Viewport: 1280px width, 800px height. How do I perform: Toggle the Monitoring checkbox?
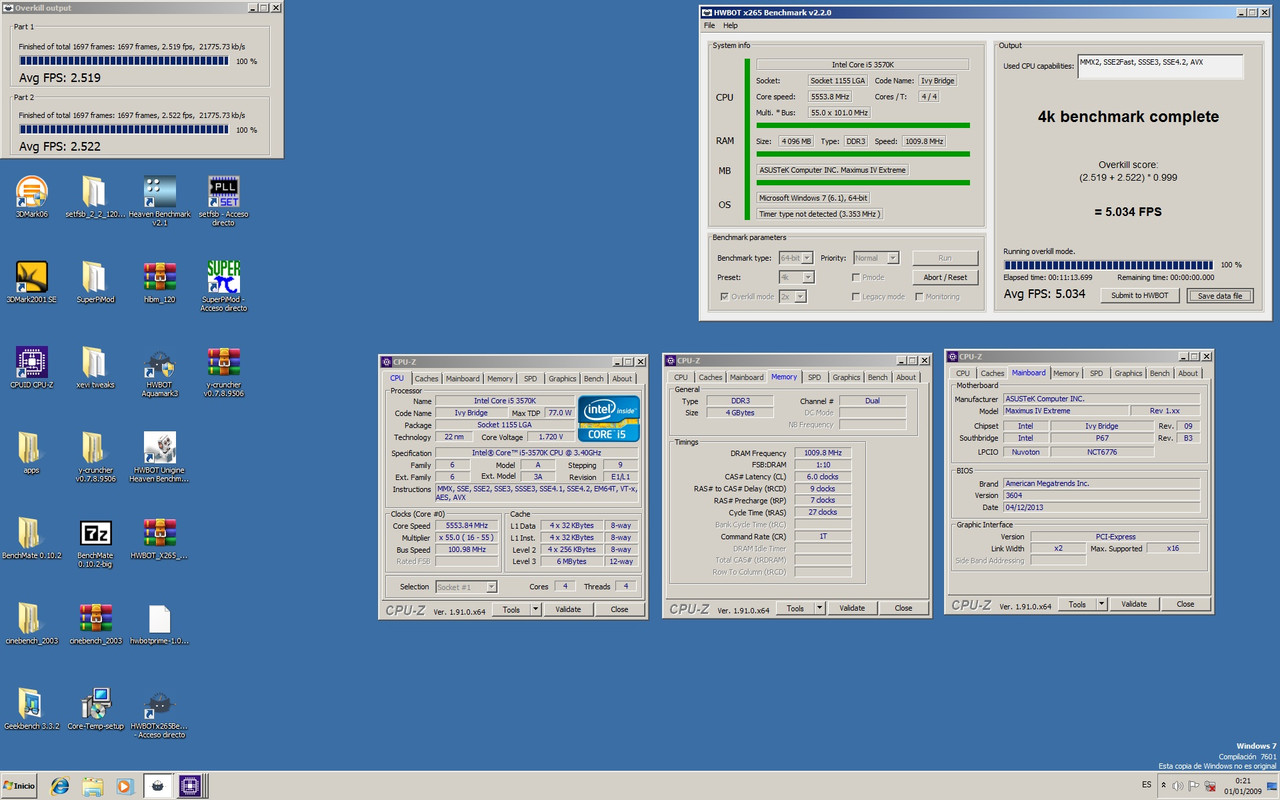click(919, 296)
